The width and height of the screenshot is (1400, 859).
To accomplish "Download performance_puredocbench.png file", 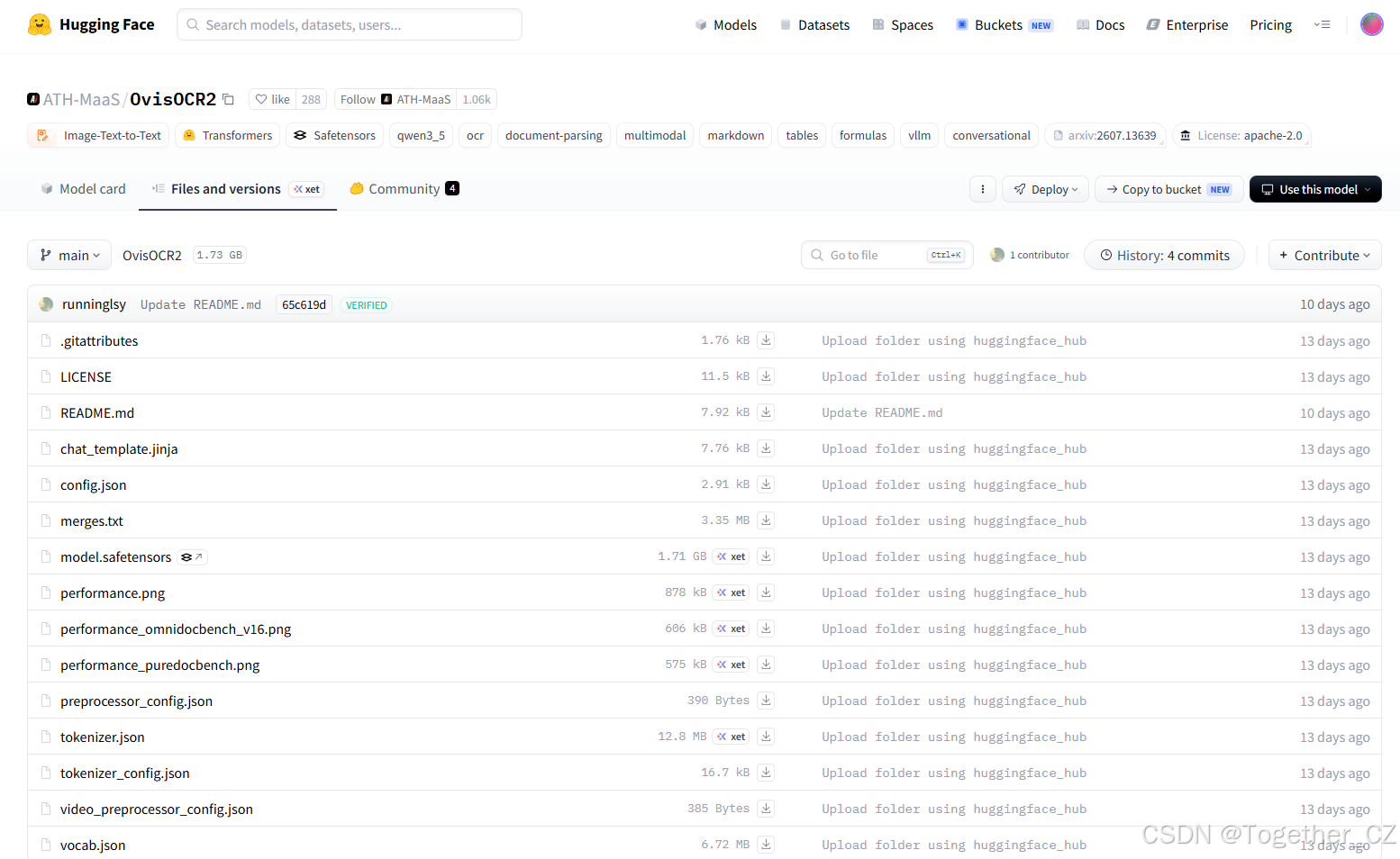I will 766,665.
